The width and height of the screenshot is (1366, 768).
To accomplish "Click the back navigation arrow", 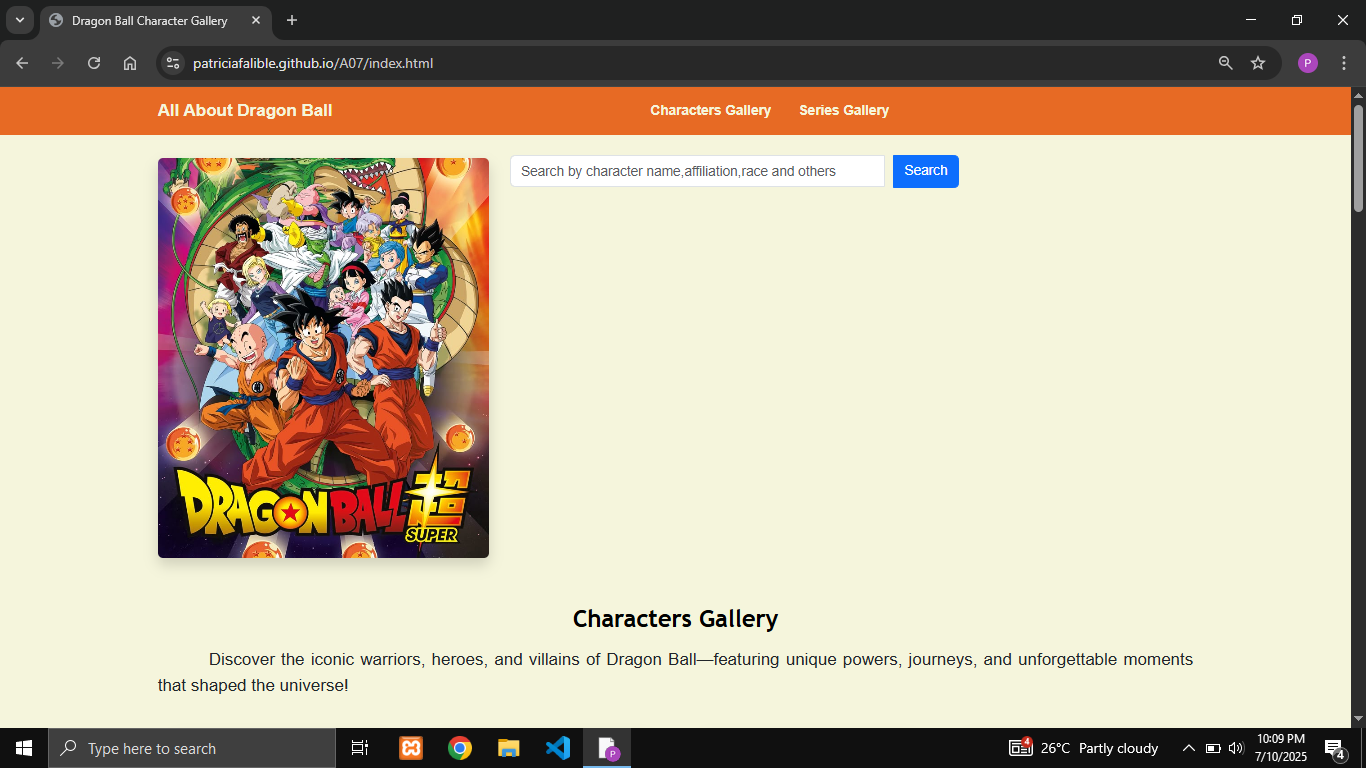I will [x=22, y=63].
